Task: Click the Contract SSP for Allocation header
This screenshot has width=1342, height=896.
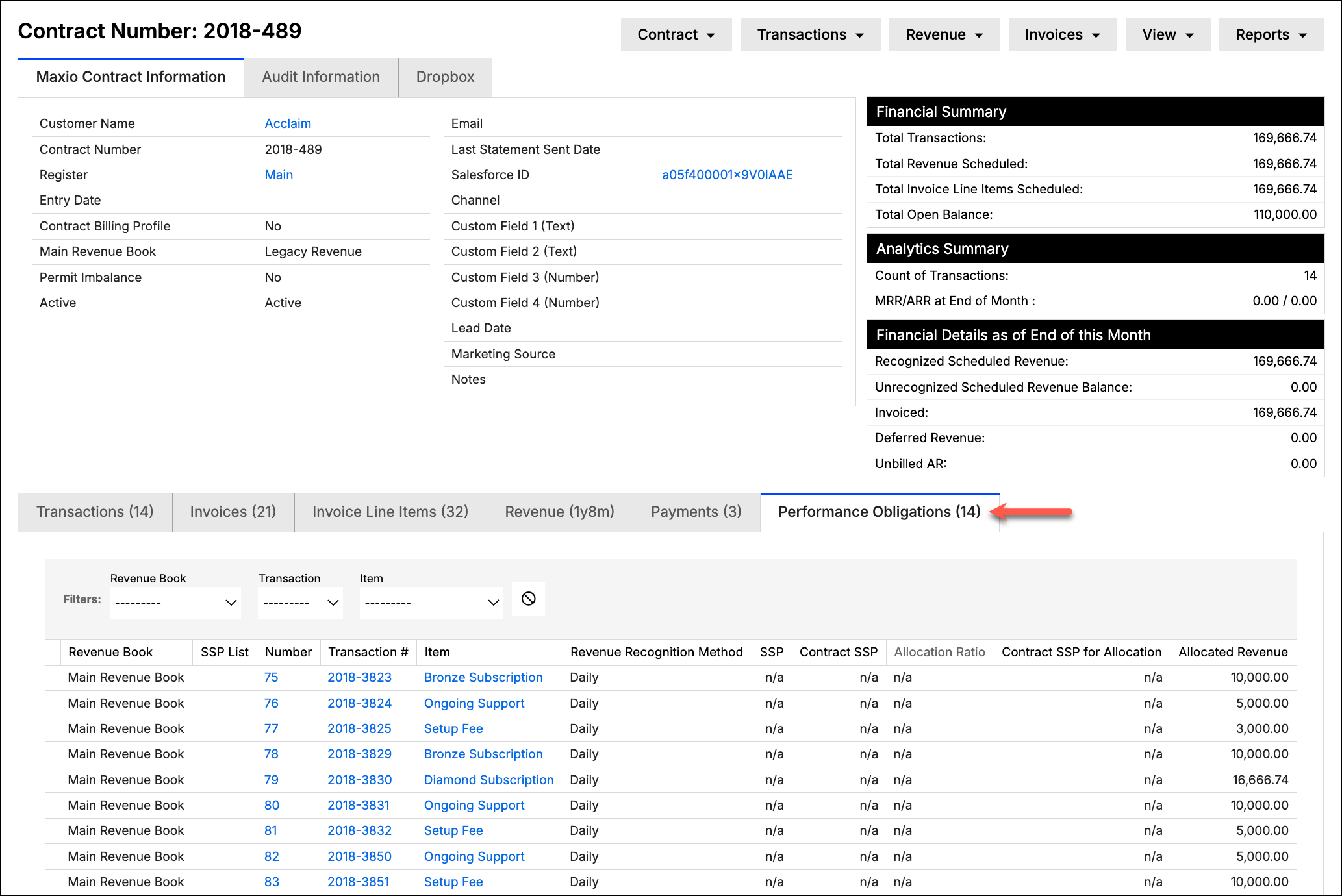Action: (x=1082, y=652)
